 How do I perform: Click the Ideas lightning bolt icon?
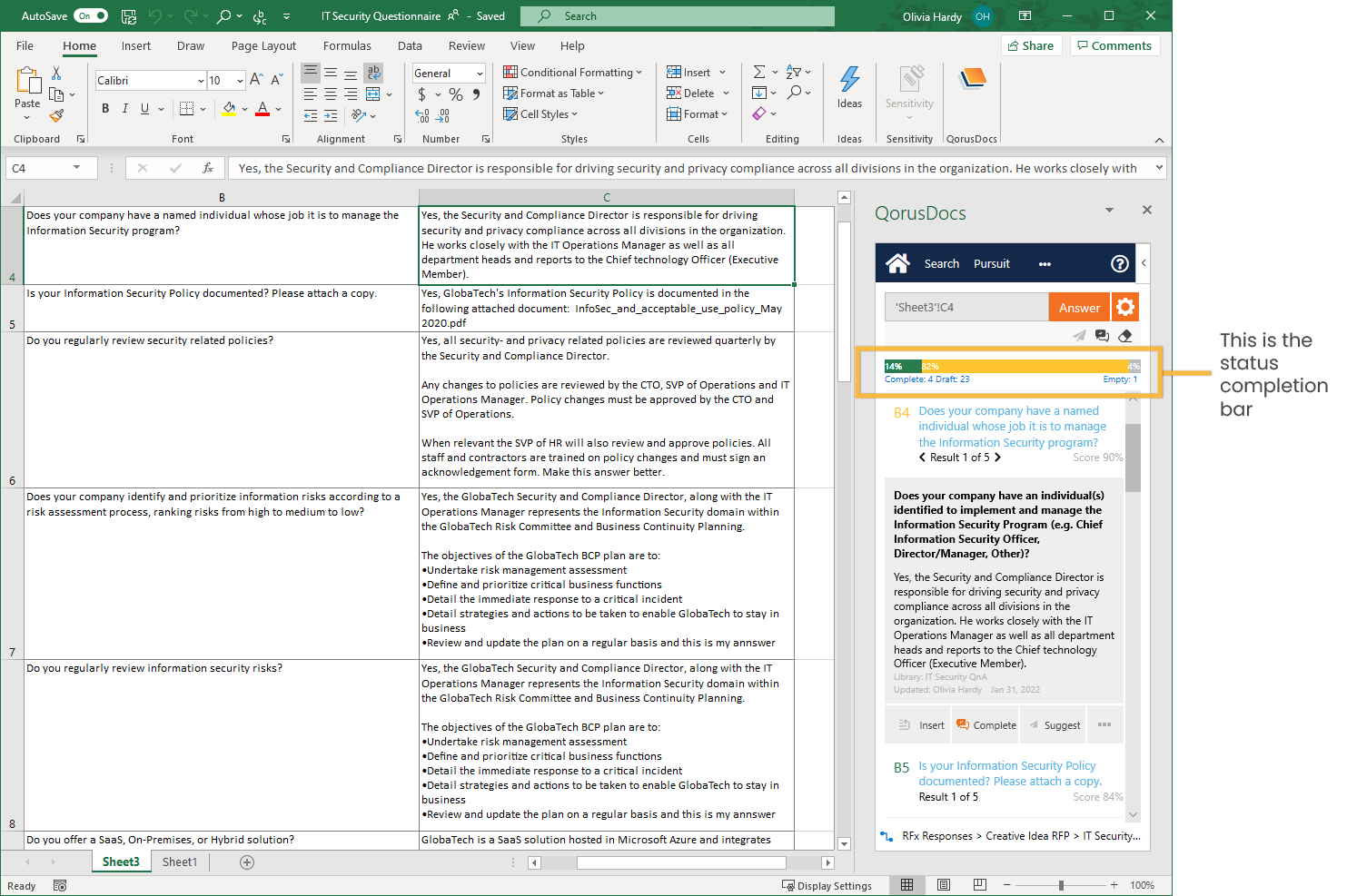[x=849, y=81]
